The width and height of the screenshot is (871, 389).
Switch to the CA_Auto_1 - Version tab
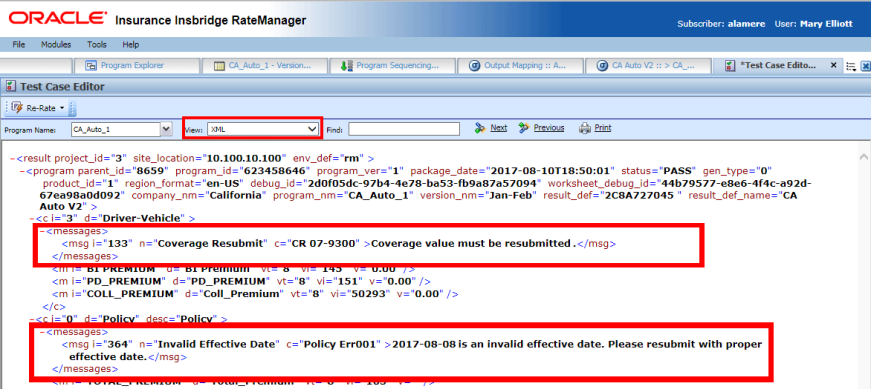(x=264, y=66)
